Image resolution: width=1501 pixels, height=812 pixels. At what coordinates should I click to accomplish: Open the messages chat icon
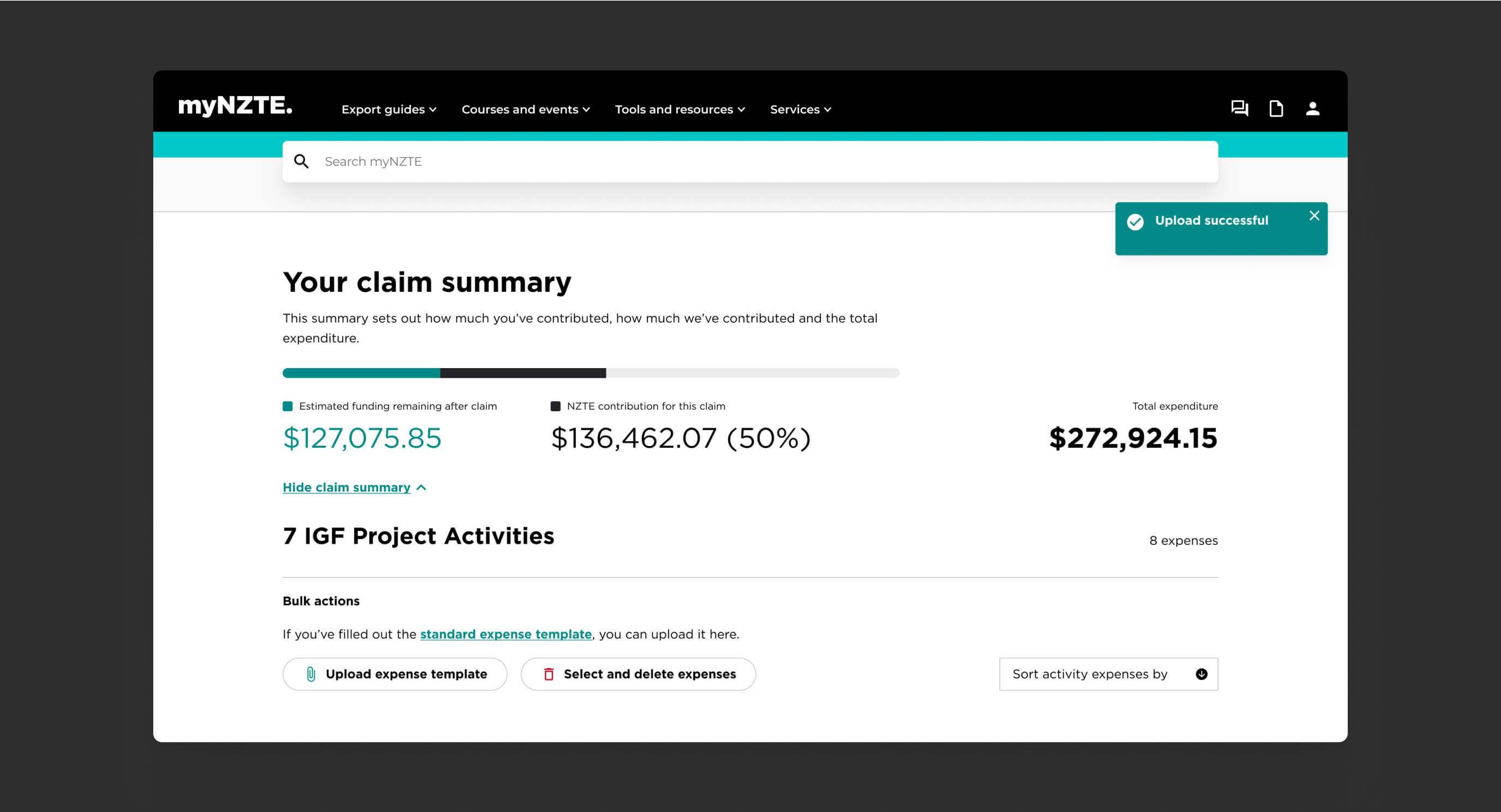point(1239,109)
